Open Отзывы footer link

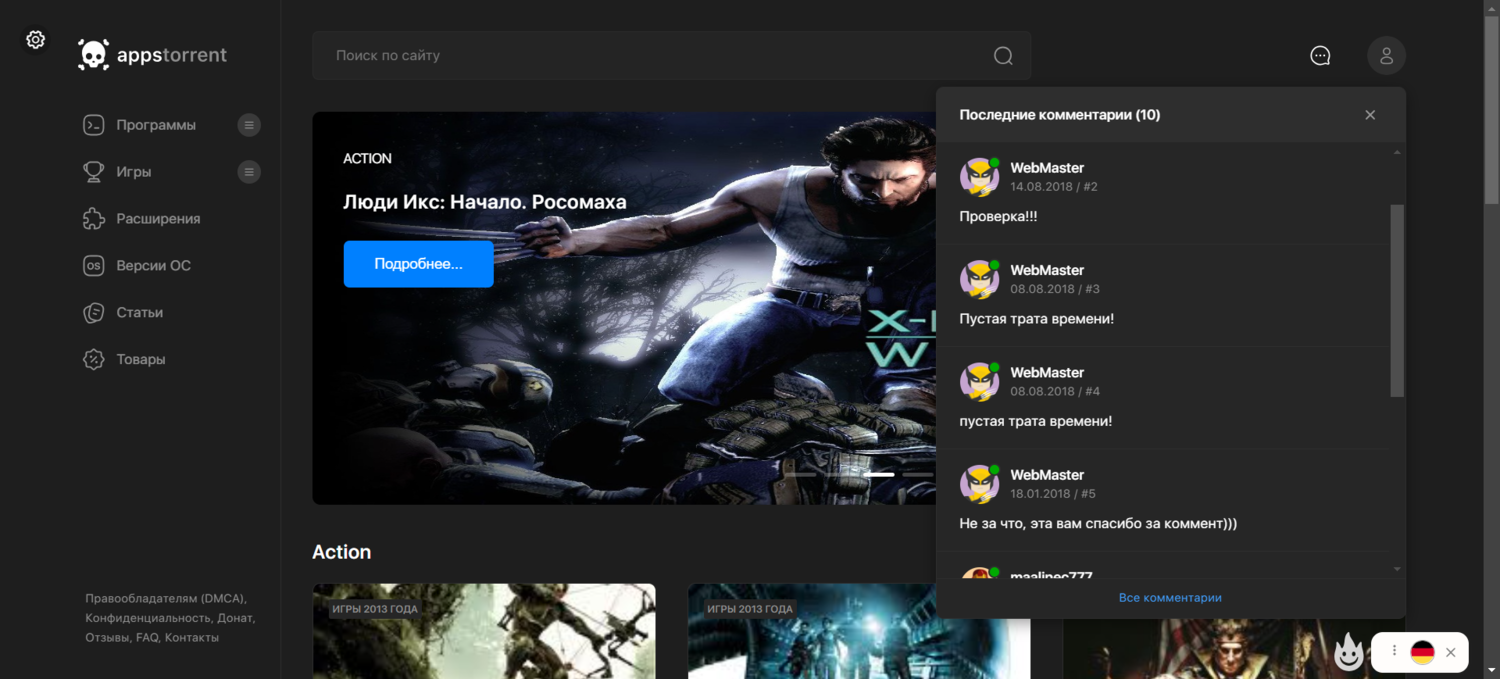[x=106, y=638]
